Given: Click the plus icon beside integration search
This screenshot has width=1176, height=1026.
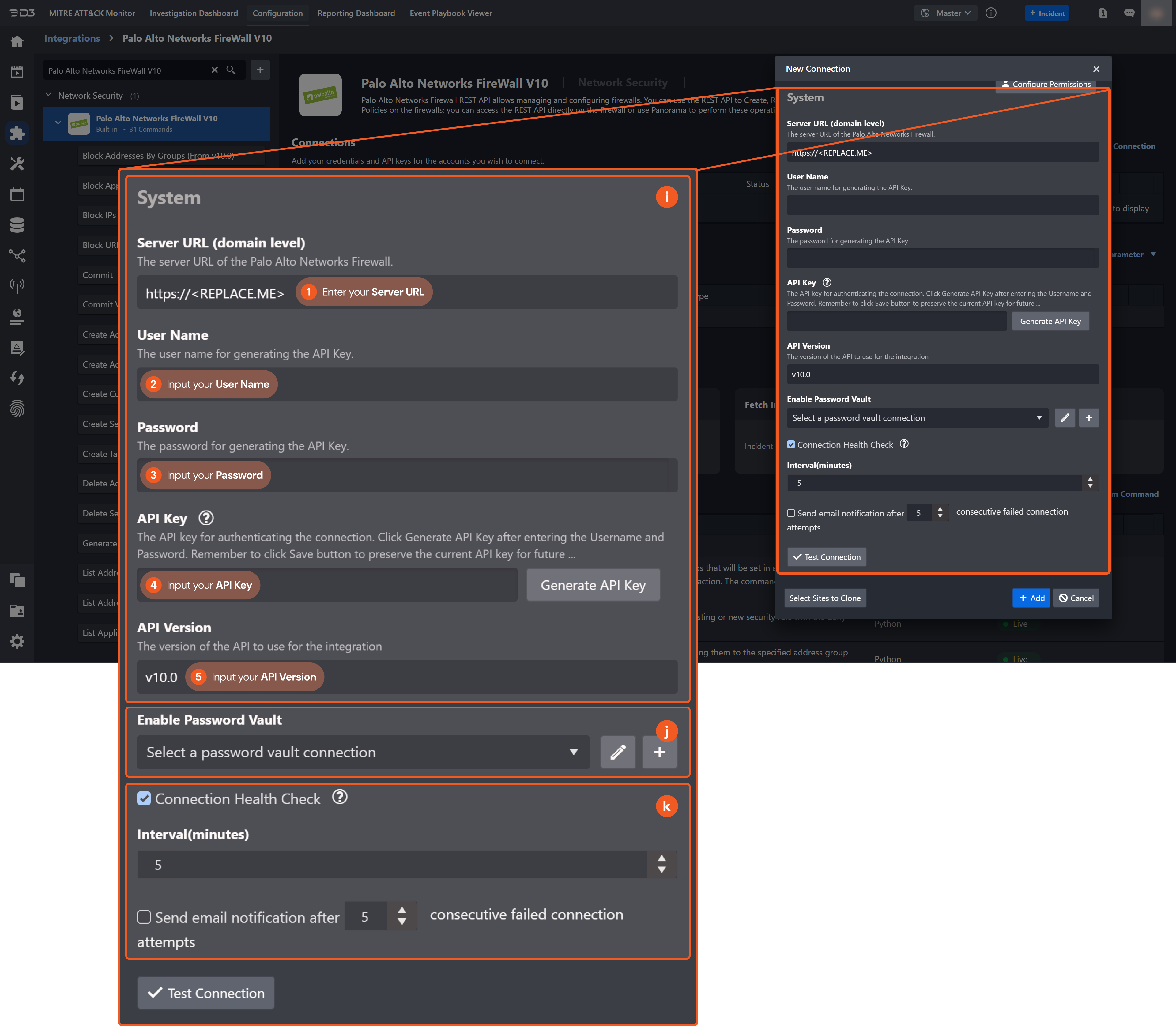Looking at the screenshot, I should (x=260, y=70).
